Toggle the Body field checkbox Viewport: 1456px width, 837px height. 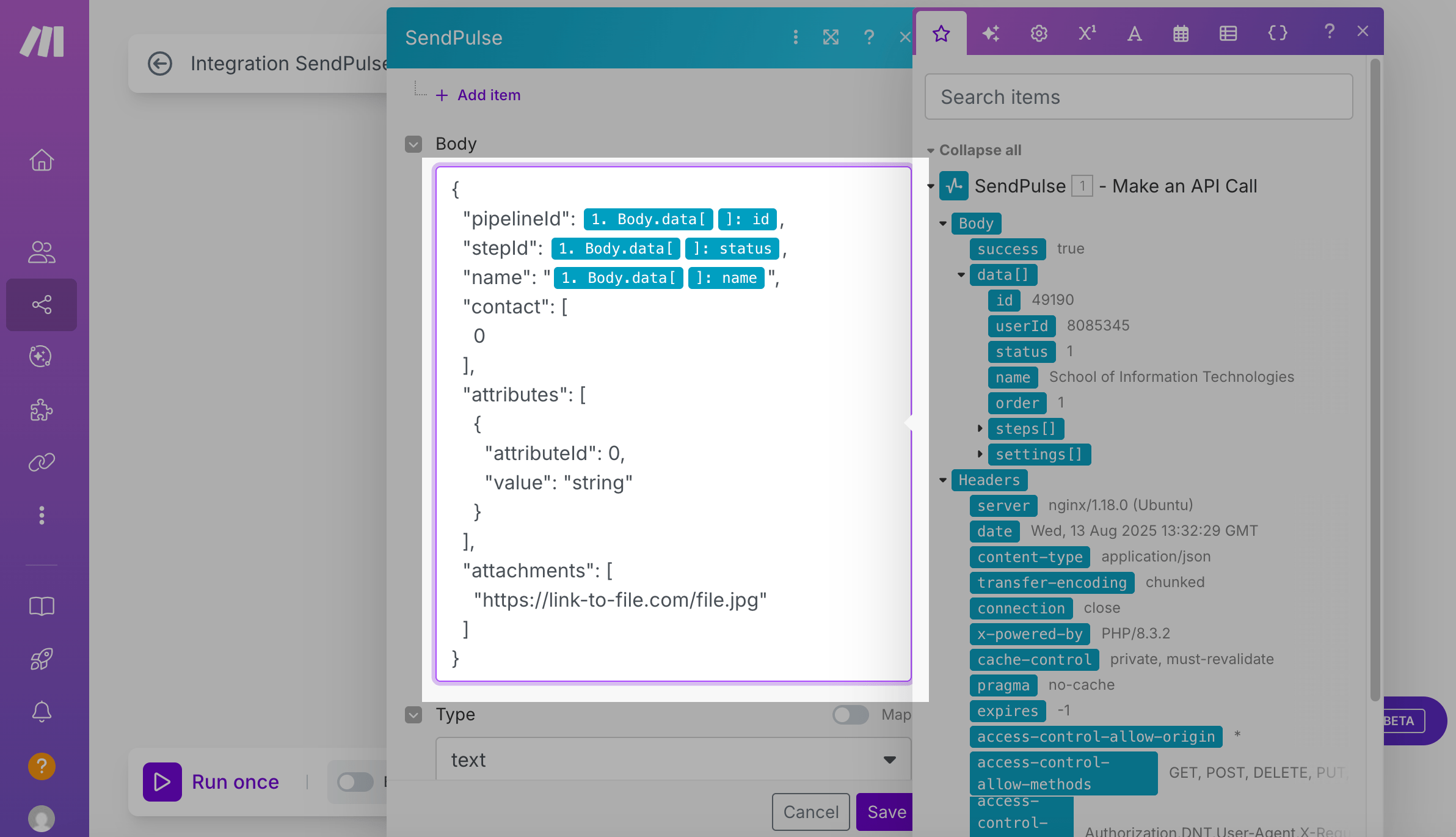413,144
